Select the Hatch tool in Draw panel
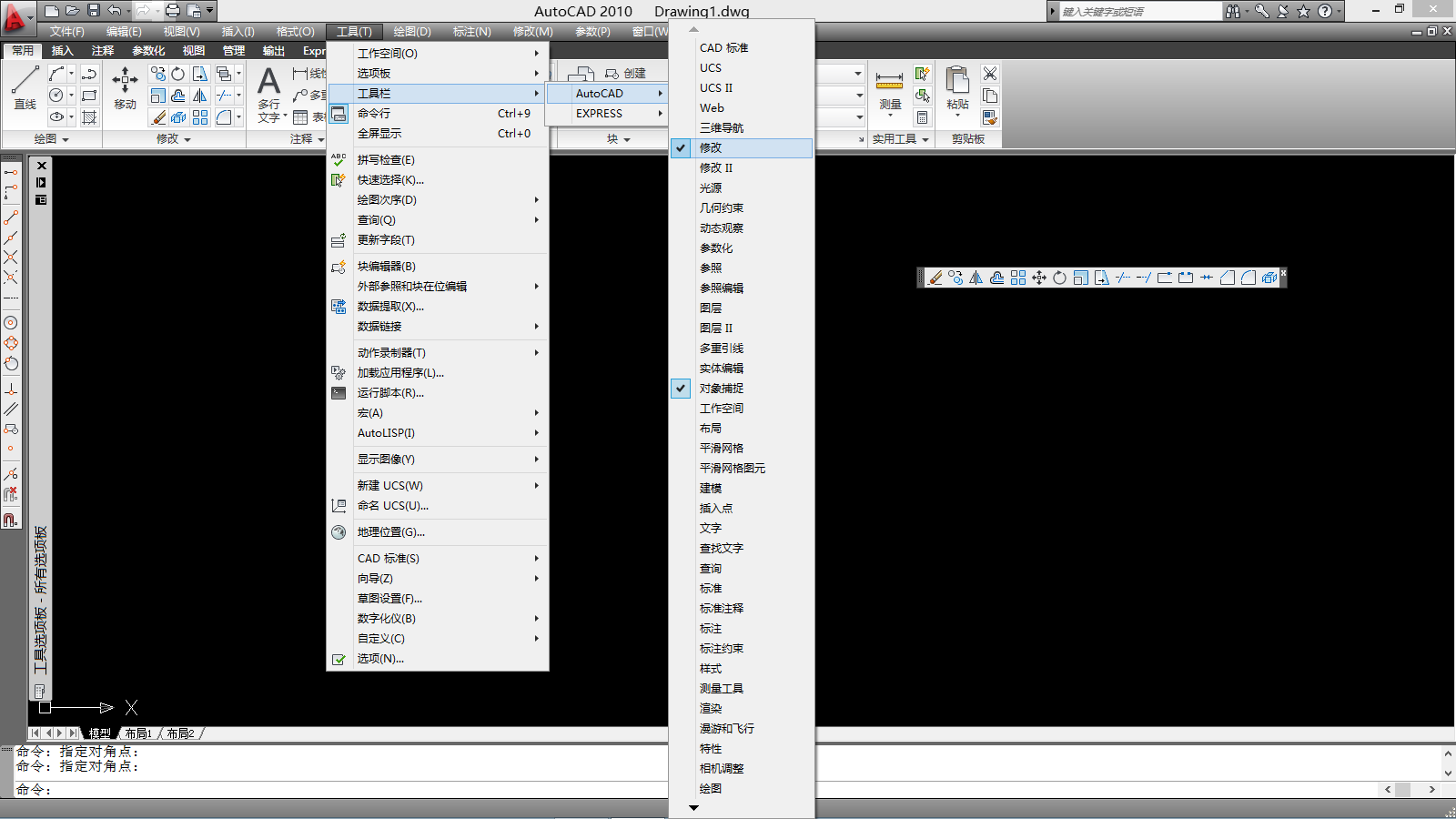Viewport: 1456px width, 819px height. [x=89, y=117]
